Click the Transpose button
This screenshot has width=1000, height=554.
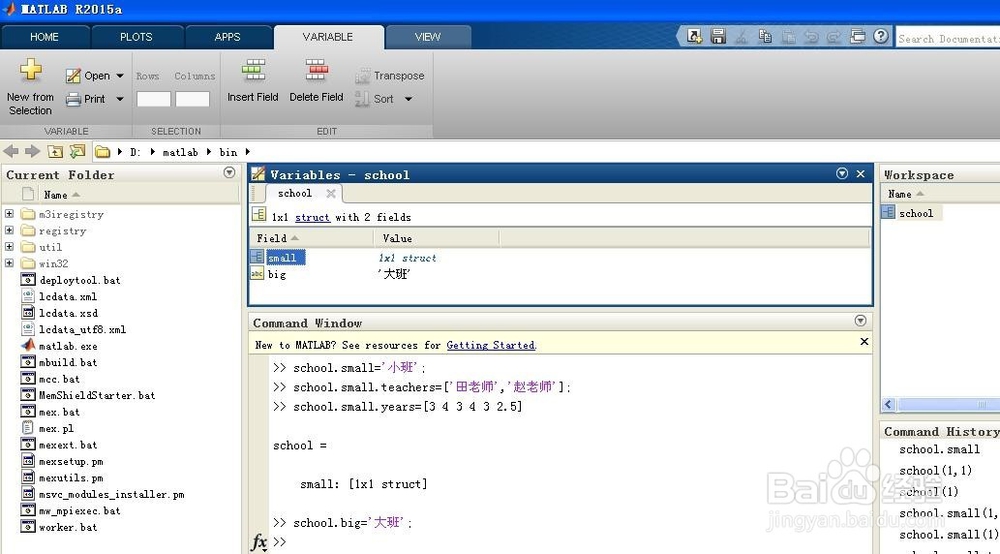(x=390, y=76)
